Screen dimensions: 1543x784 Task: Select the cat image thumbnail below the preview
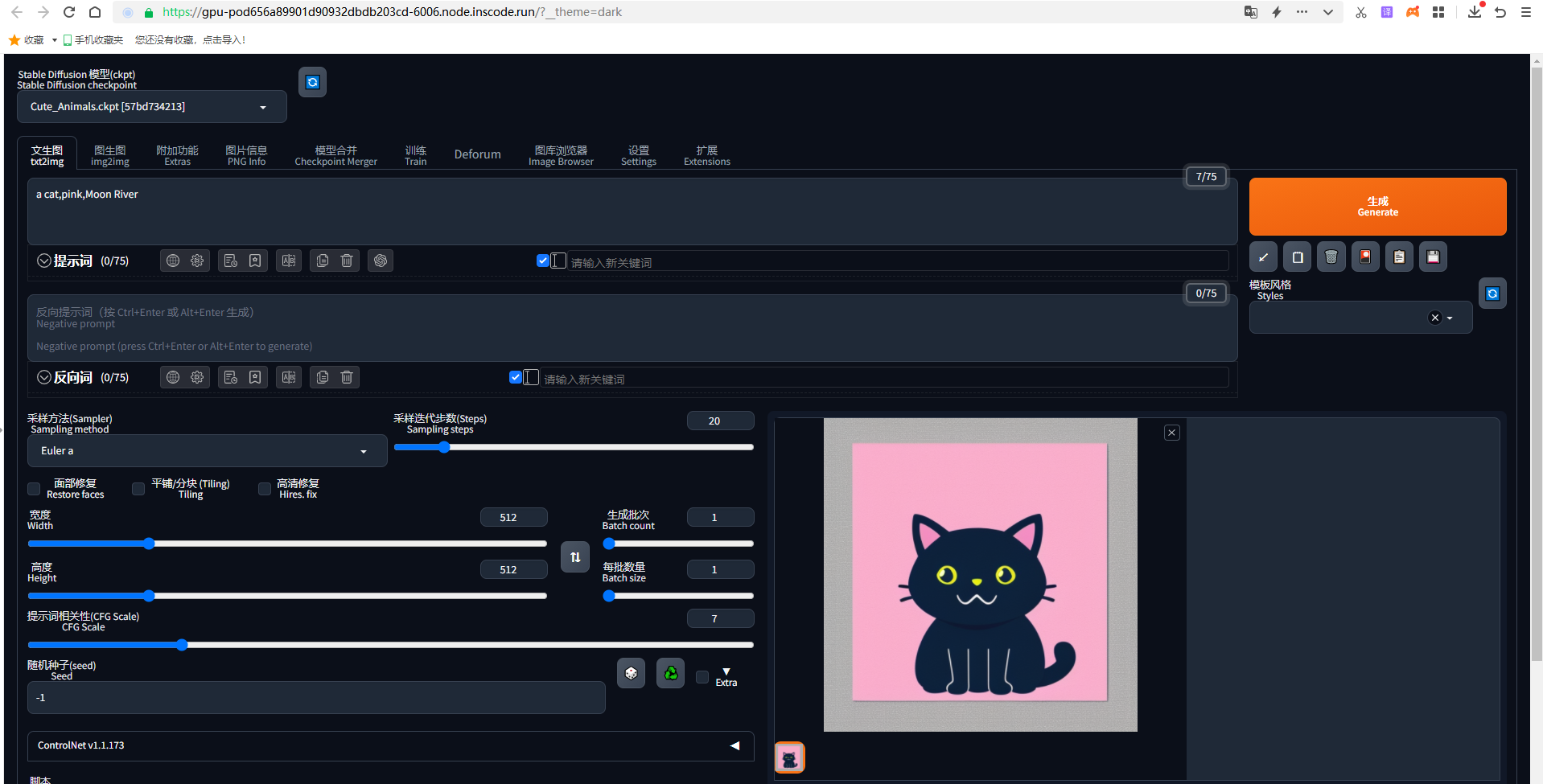tap(789, 757)
